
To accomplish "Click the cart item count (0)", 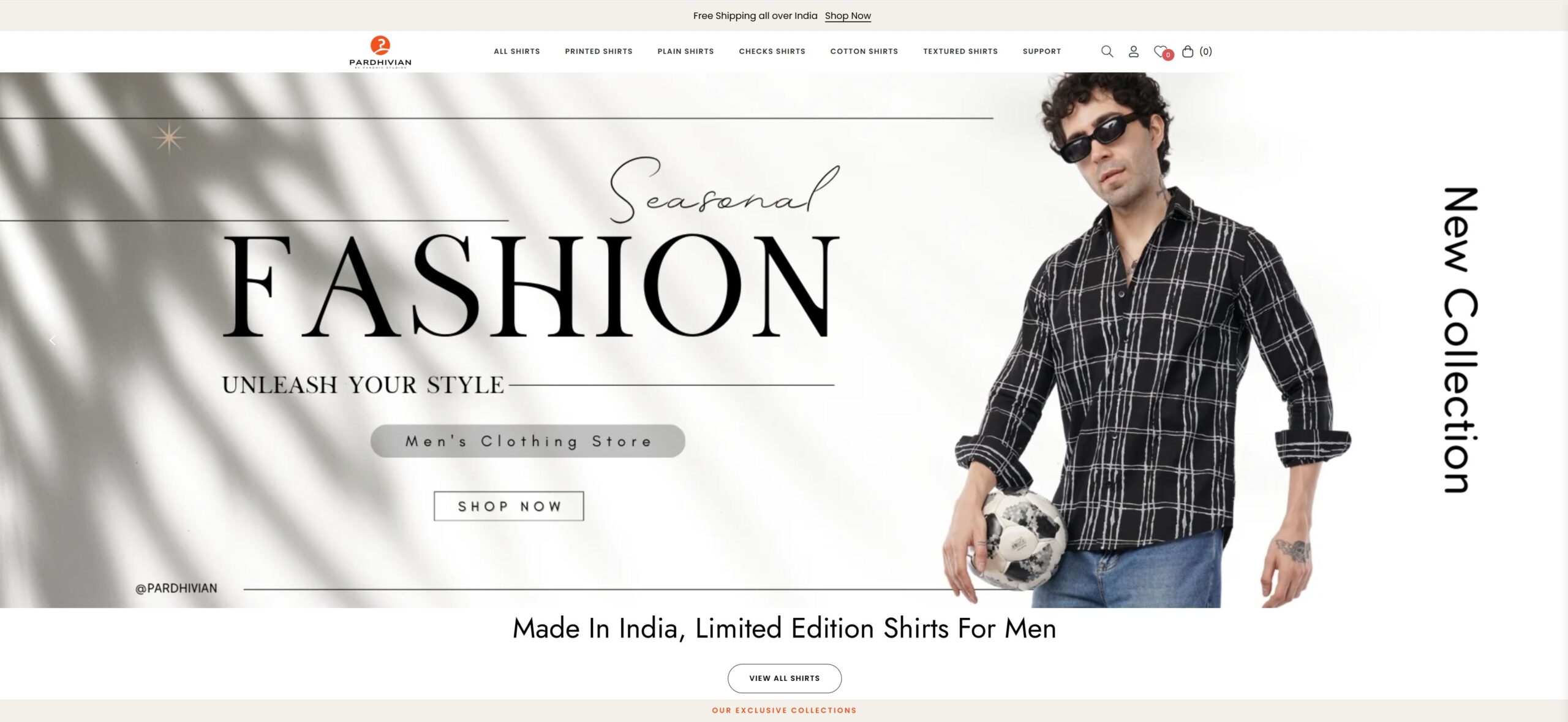I will pyautogui.click(x=1205, y=51).
